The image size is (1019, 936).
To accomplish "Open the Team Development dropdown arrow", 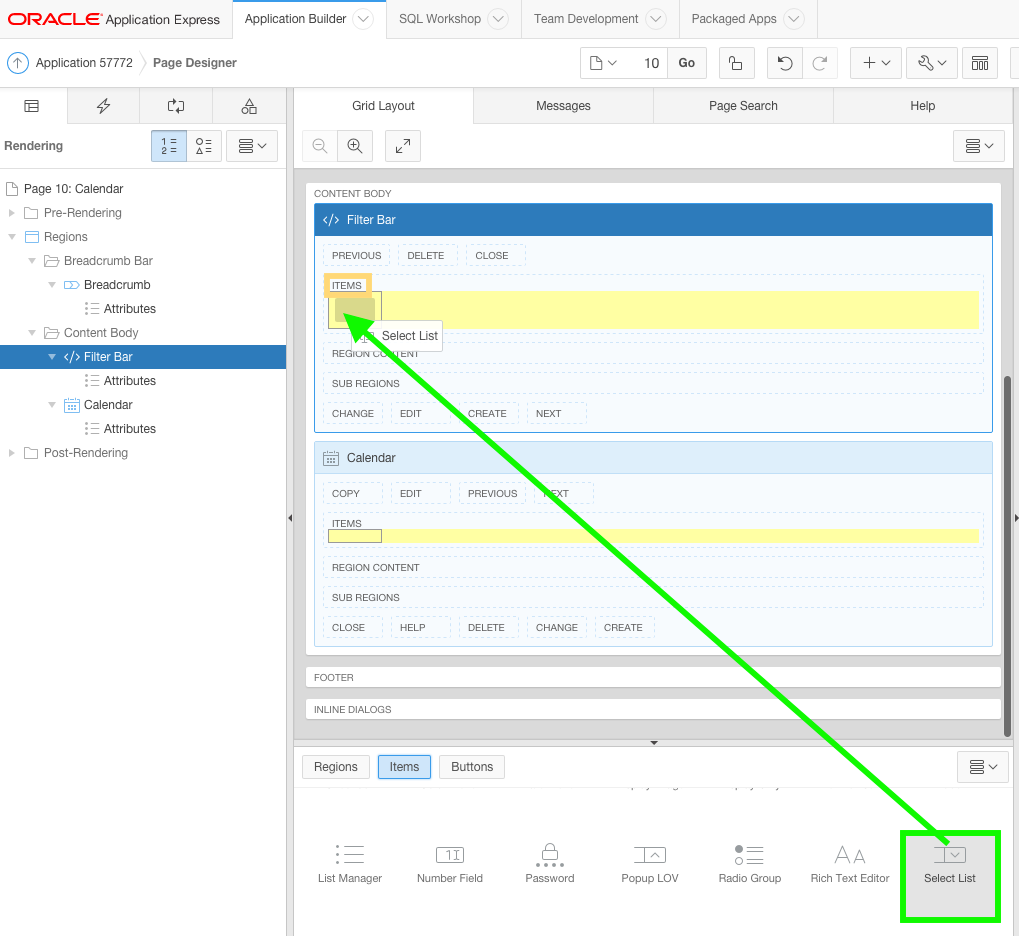I will point(656,19).
